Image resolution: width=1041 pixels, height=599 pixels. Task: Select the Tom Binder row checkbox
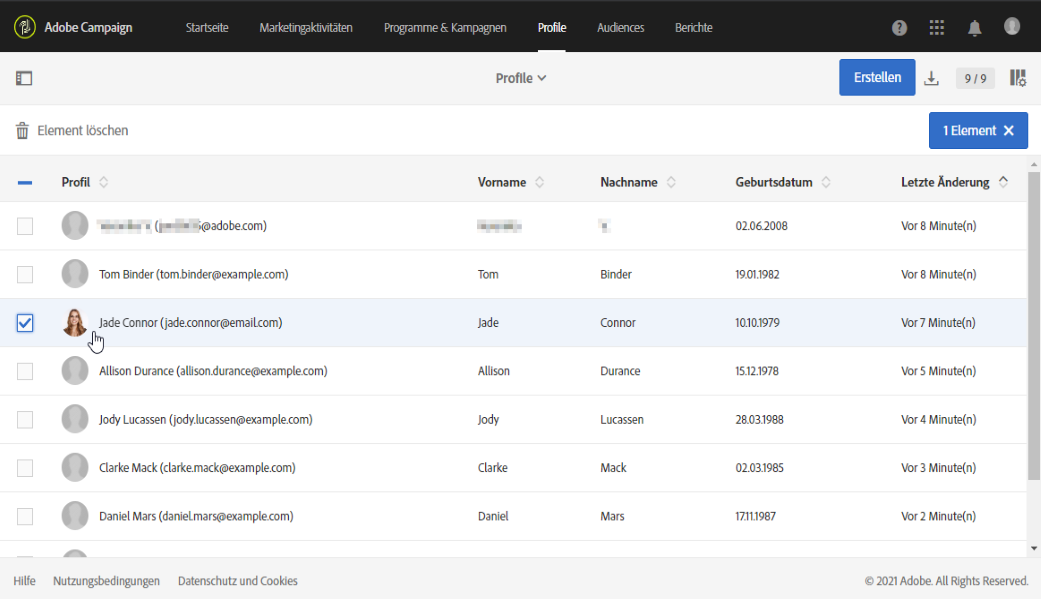(x=25, y=275)
